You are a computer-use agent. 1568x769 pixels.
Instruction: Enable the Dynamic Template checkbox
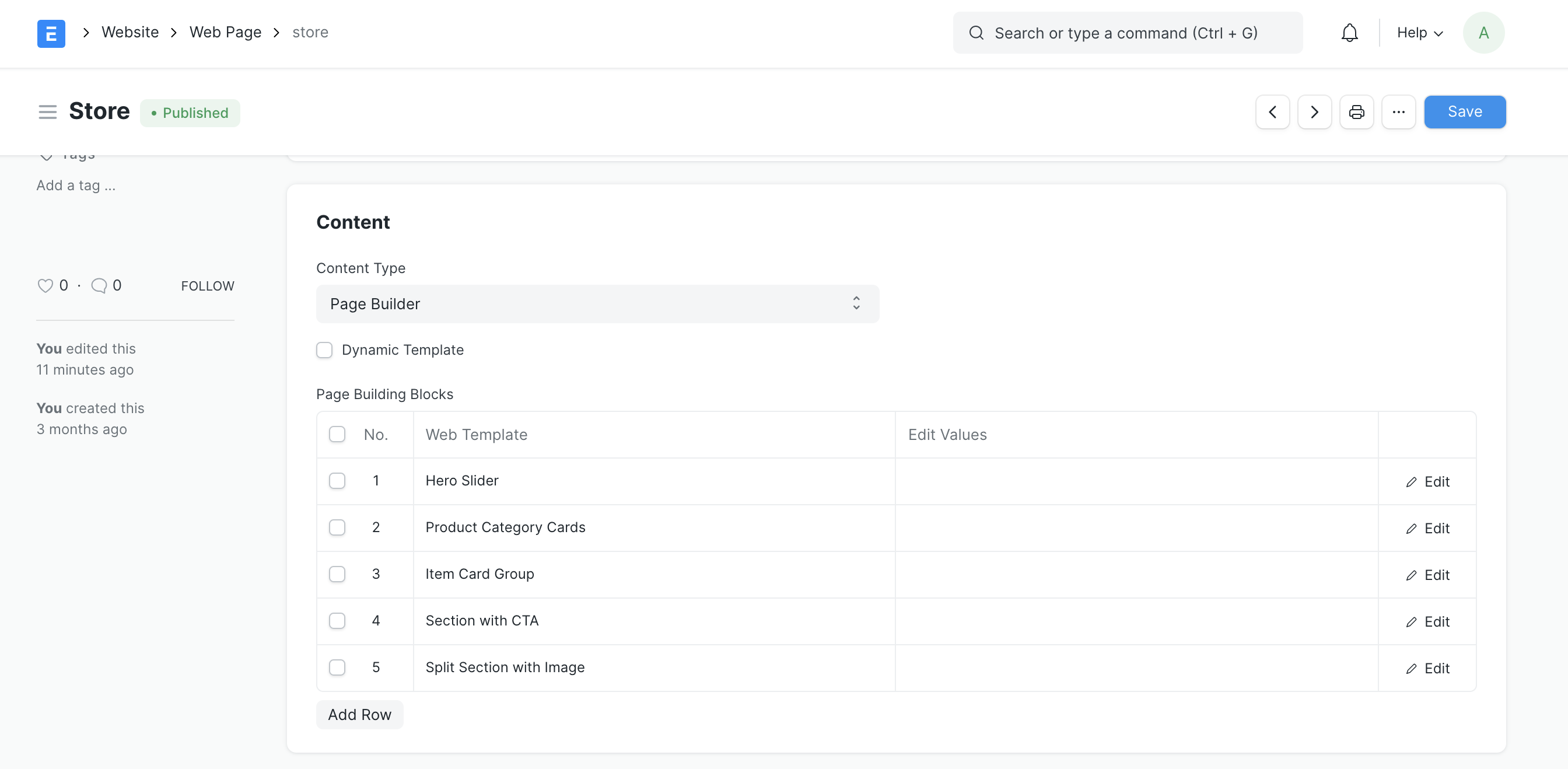click(x=324, y=350)
